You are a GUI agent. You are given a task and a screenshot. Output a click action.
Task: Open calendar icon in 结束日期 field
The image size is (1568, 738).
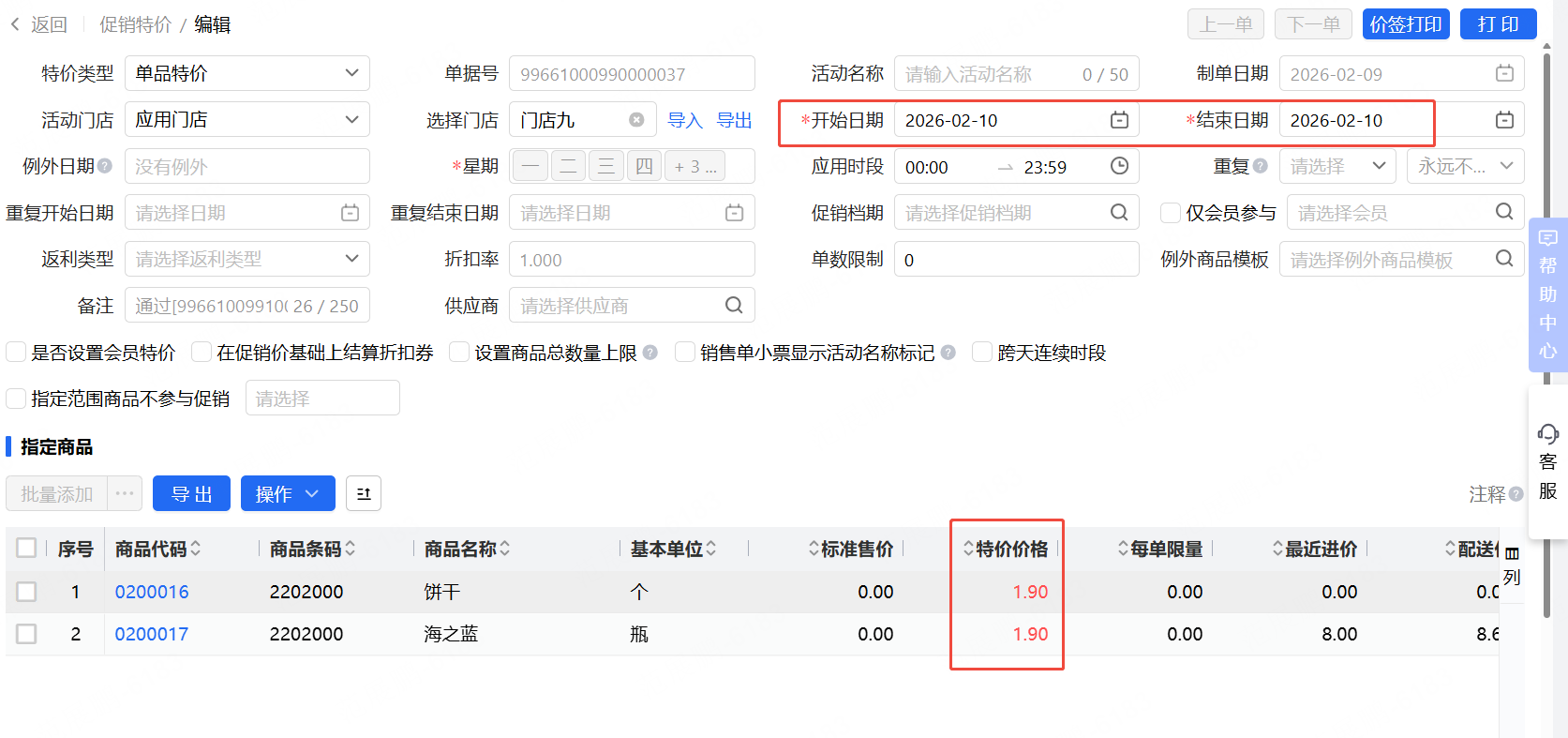[1504, 120]
